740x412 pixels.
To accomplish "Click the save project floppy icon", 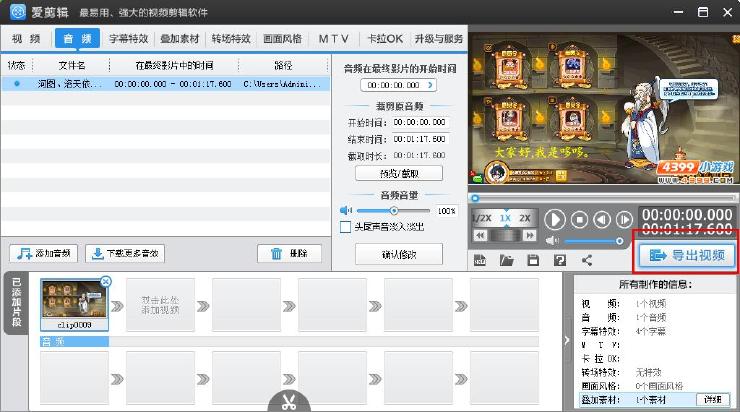I will 533,260.
